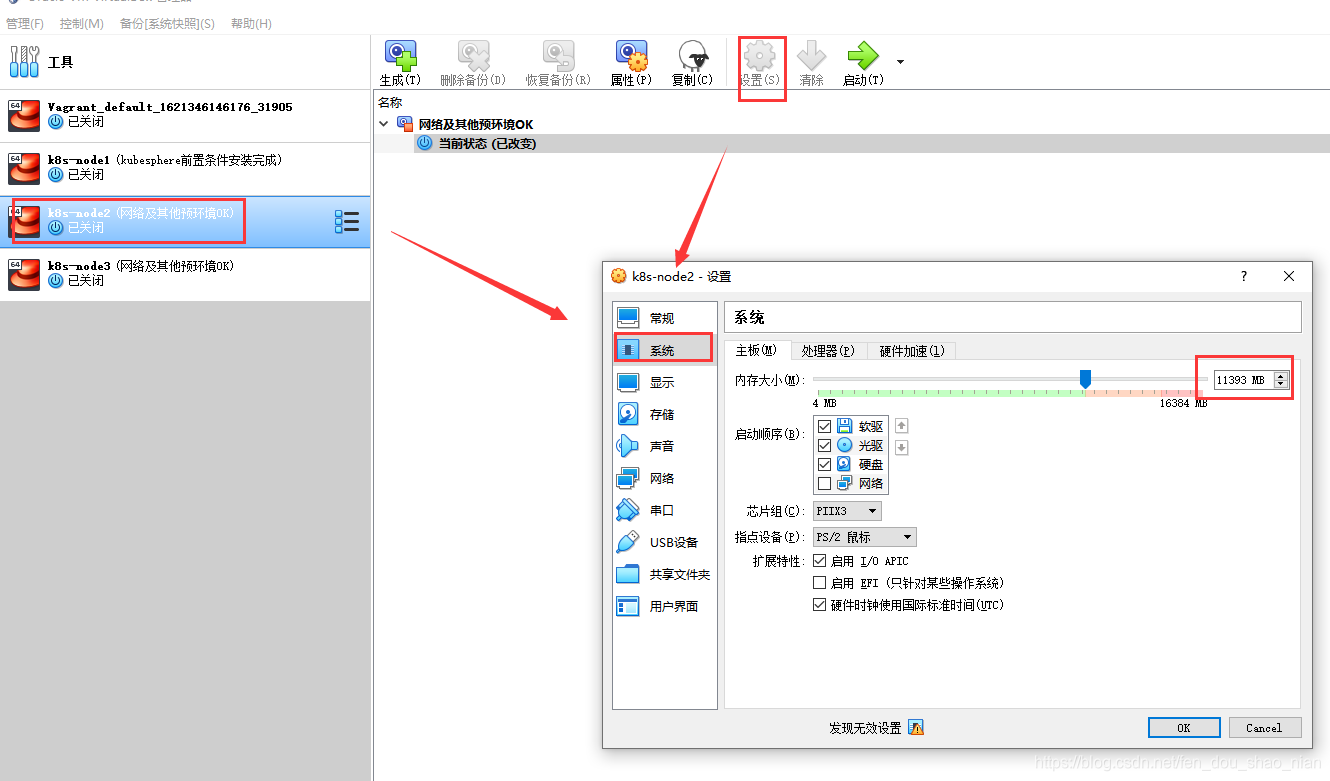Open the Shared Folders (共享文件夹) settings category
This screenshot has width=1330, height=781.
tap(664, 574)
